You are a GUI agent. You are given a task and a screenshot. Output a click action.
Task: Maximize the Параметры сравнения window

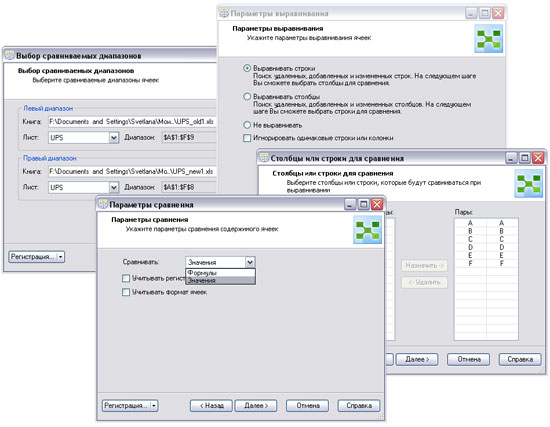pyautogui.click(x=364, y=204)
